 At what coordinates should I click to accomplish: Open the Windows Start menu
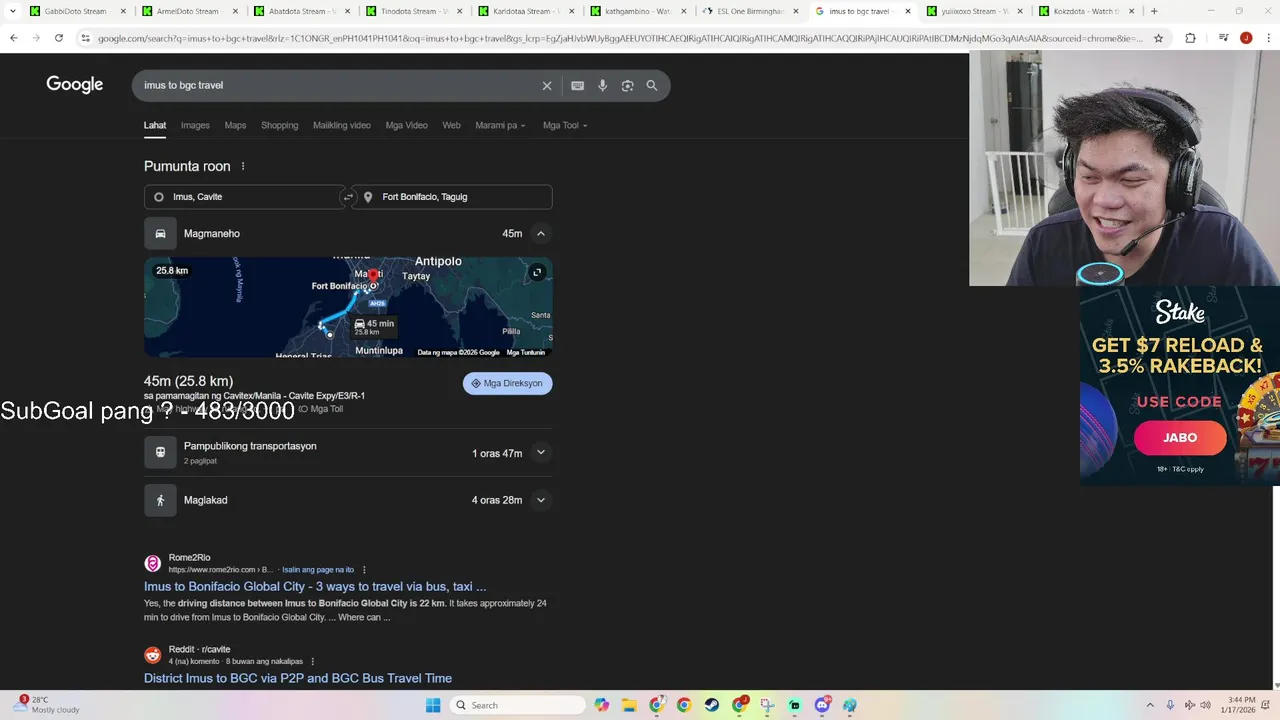[433, 705]
